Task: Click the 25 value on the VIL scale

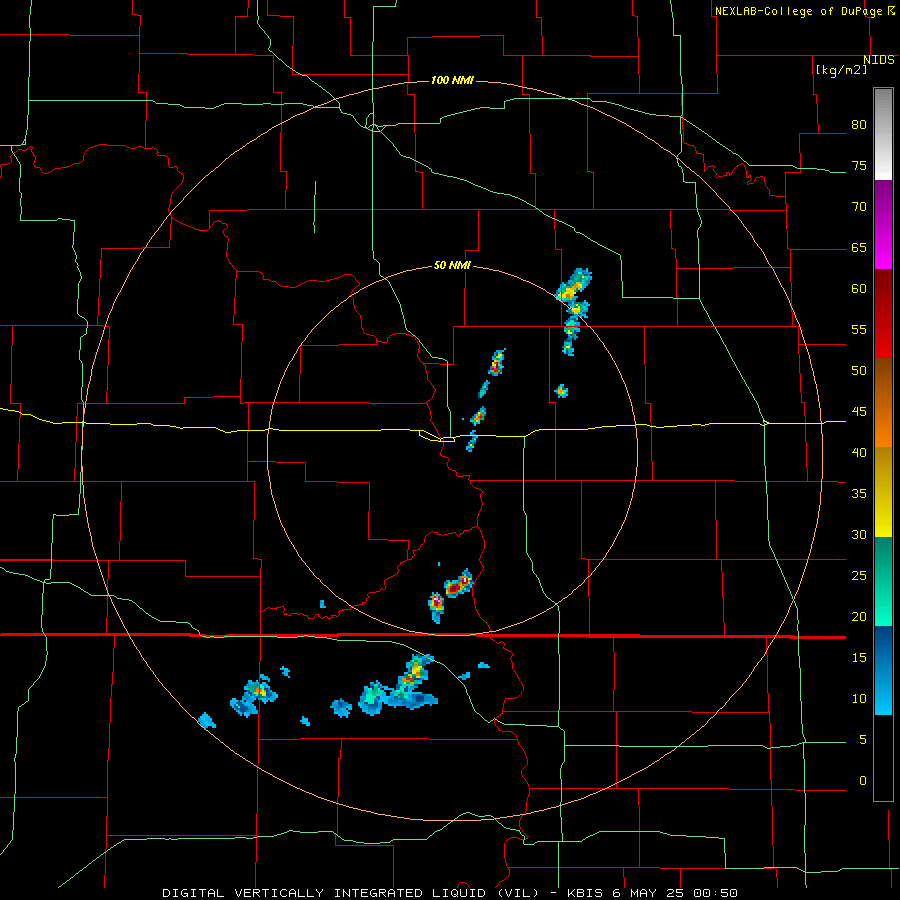Action: (x=859, y=576)
